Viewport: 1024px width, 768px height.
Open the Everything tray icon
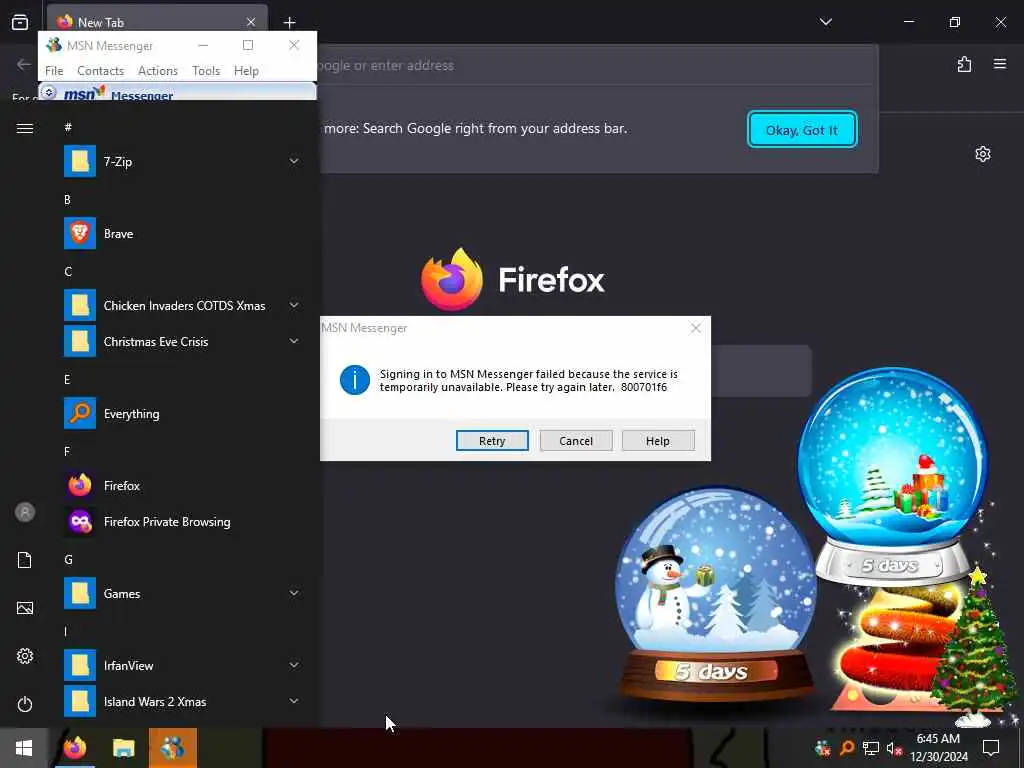(x=847, y=748)
